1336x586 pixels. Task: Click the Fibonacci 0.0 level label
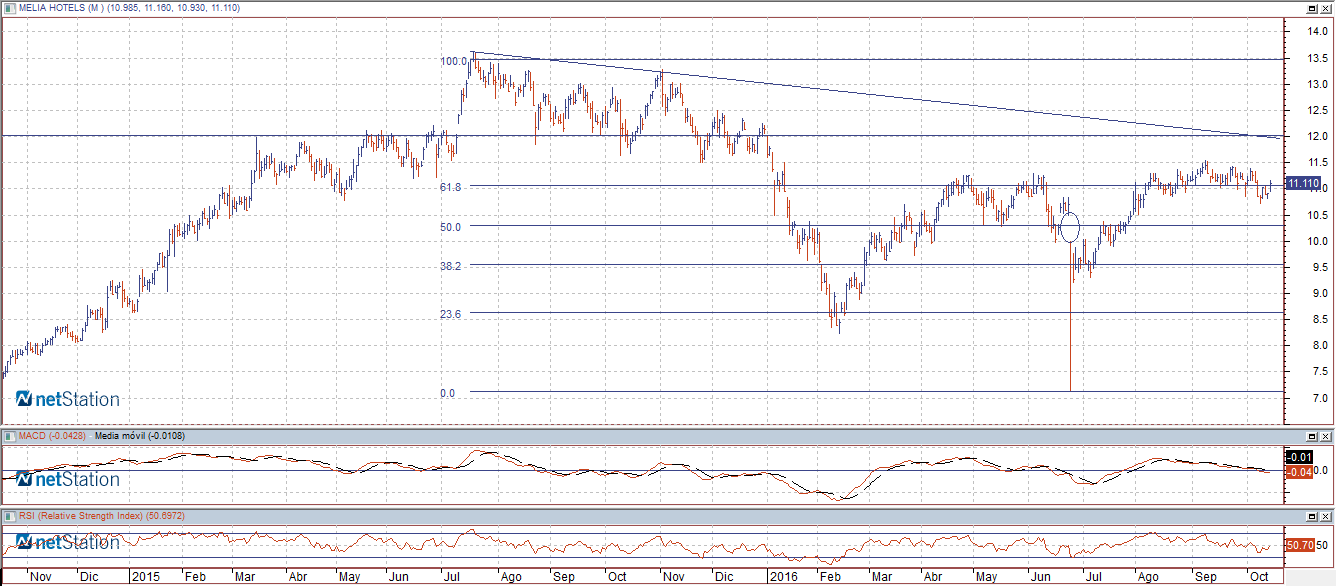click(447, 393)
